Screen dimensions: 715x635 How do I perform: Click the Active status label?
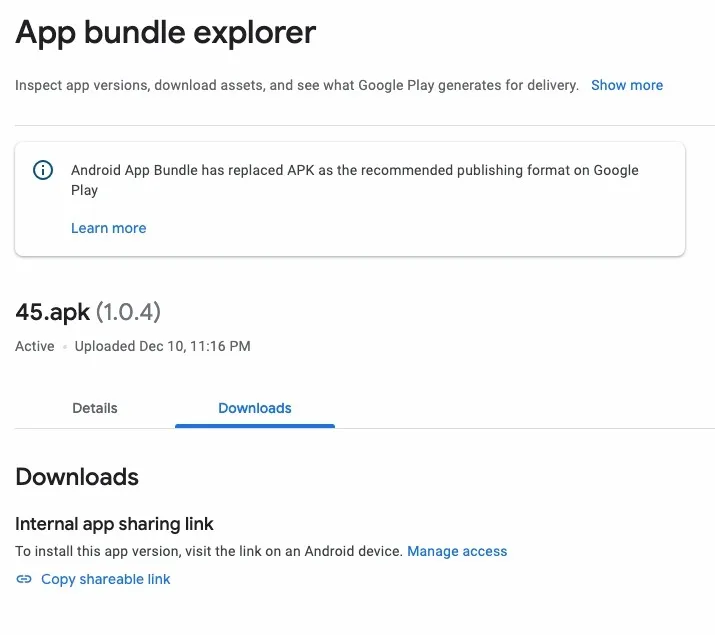point(35,346)
